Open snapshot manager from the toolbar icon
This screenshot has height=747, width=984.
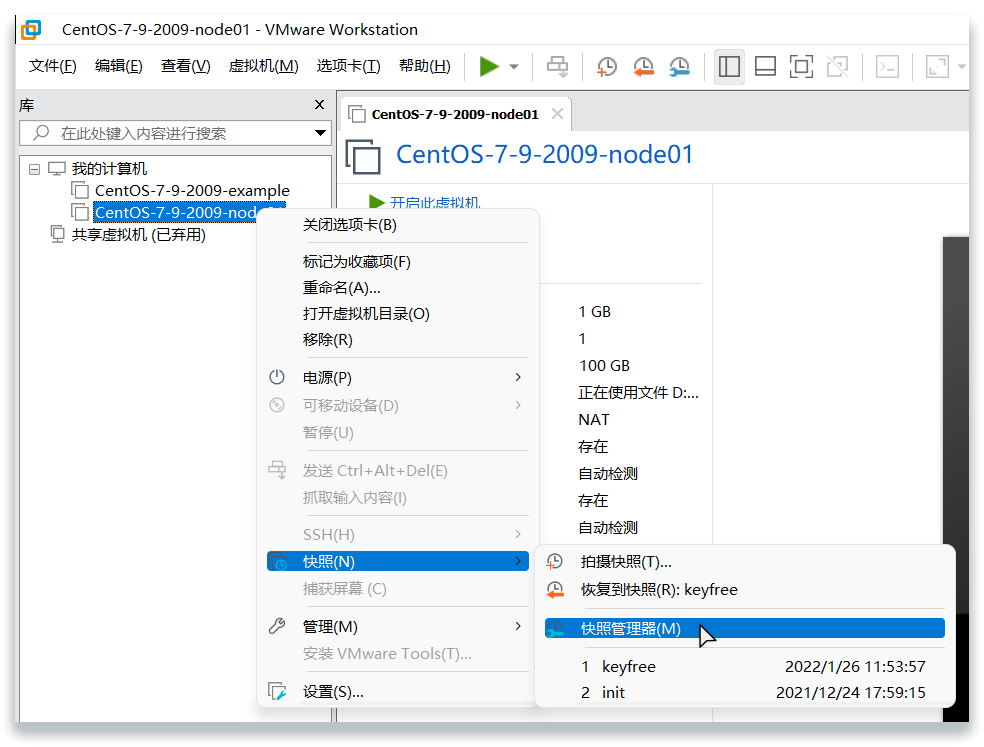(680, 66)
